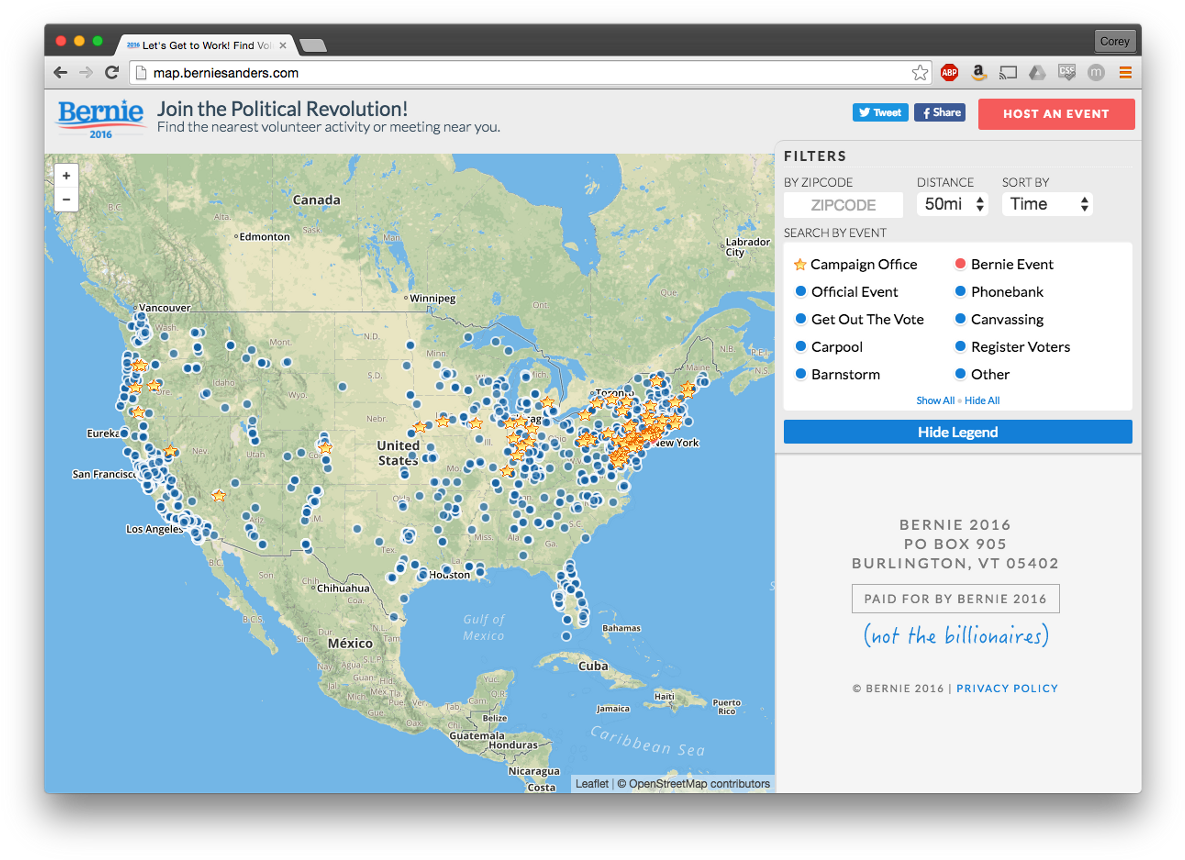The height and width of the screenshot is (860, 1185).
Task: Toggle the Register Voters filter
Action: (1013, 347)
